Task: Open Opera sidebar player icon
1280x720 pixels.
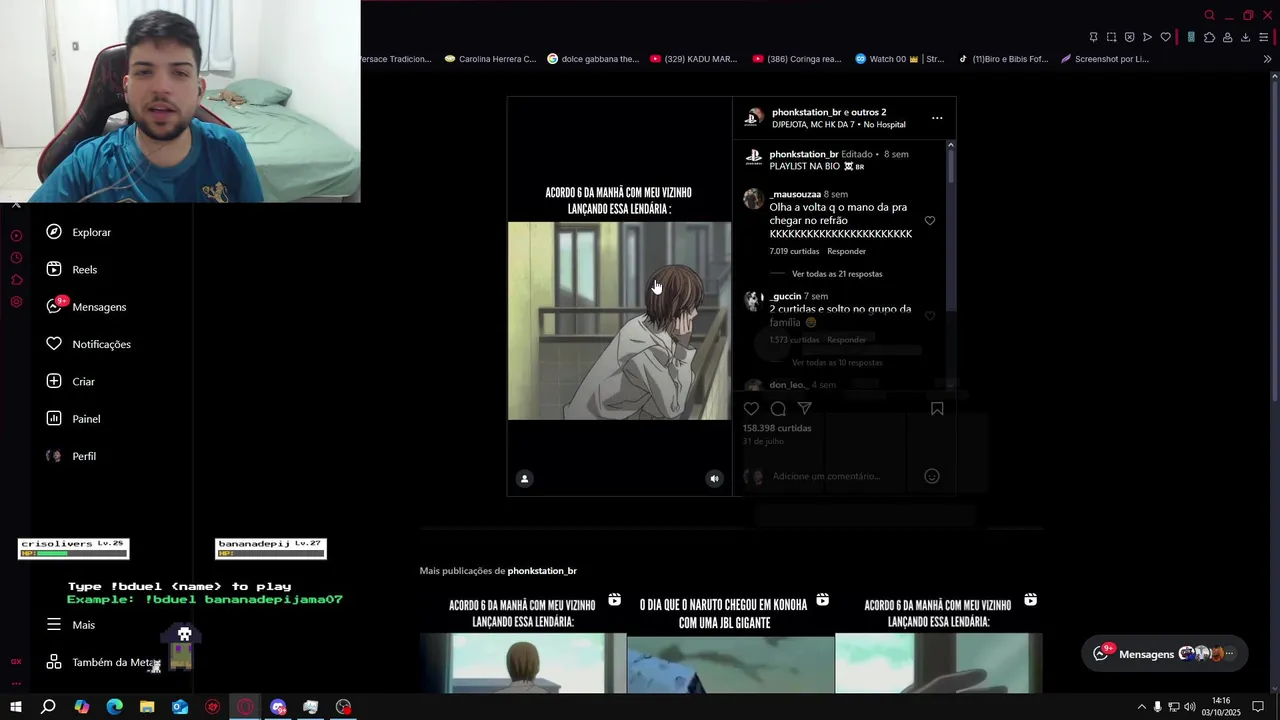Action: click(16, 236)
